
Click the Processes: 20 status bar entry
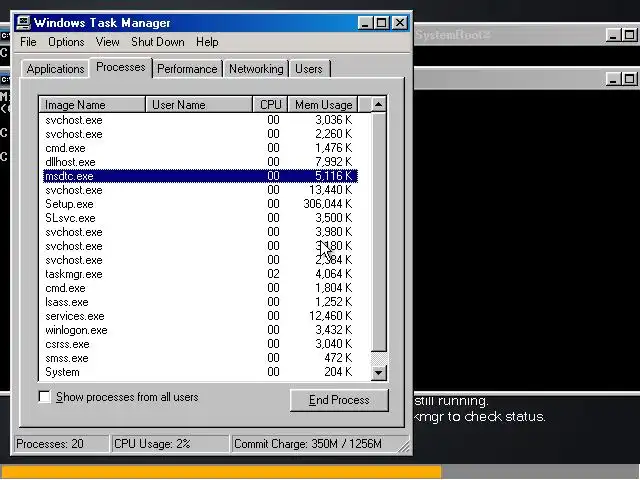pos(61,444)
